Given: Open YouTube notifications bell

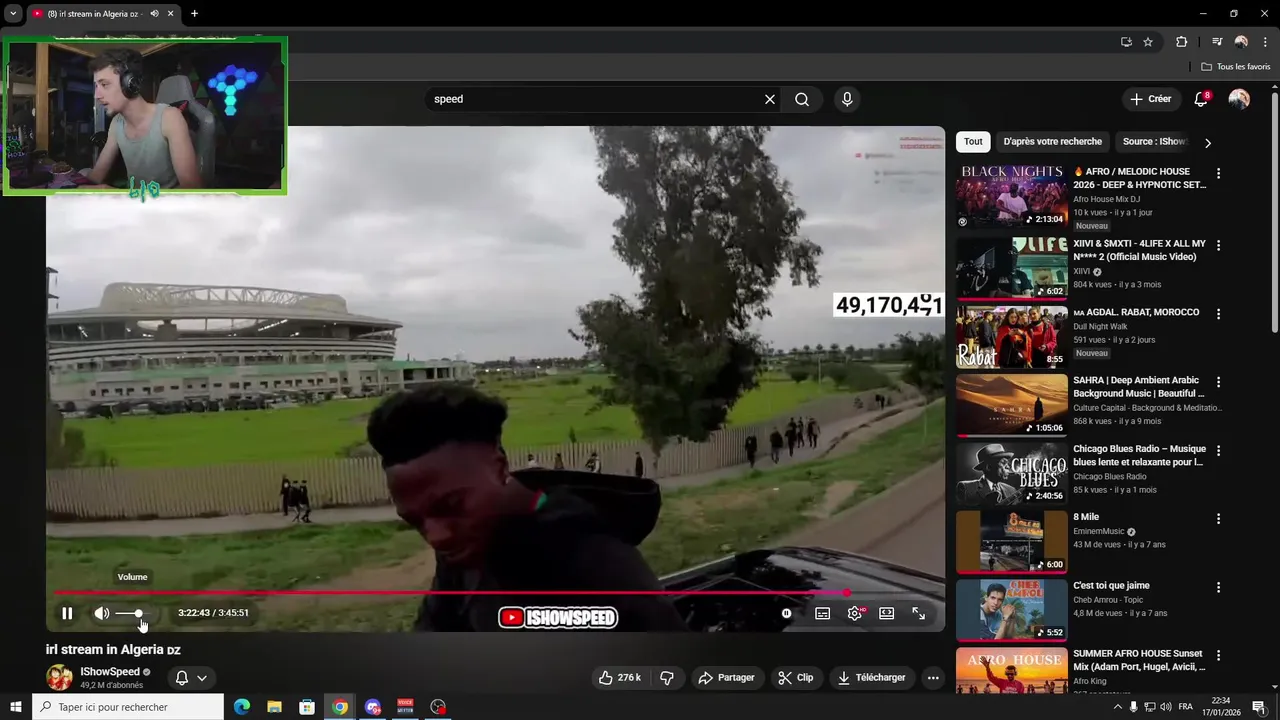Looking at the screenshot, I should pyautogui.click(x=1201, y=99).
